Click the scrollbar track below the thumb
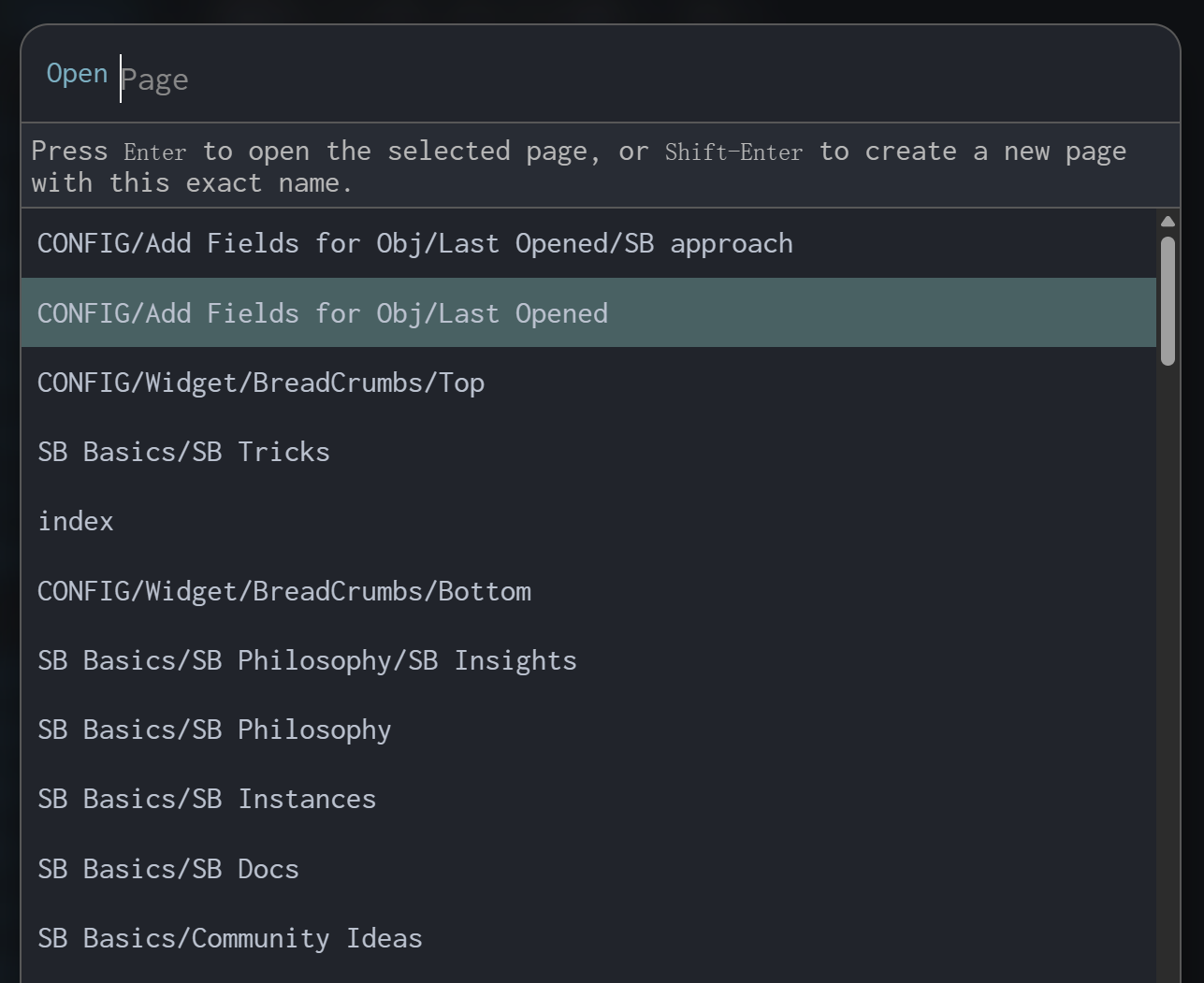The image size is (1204, 983). click(1168, 655)
